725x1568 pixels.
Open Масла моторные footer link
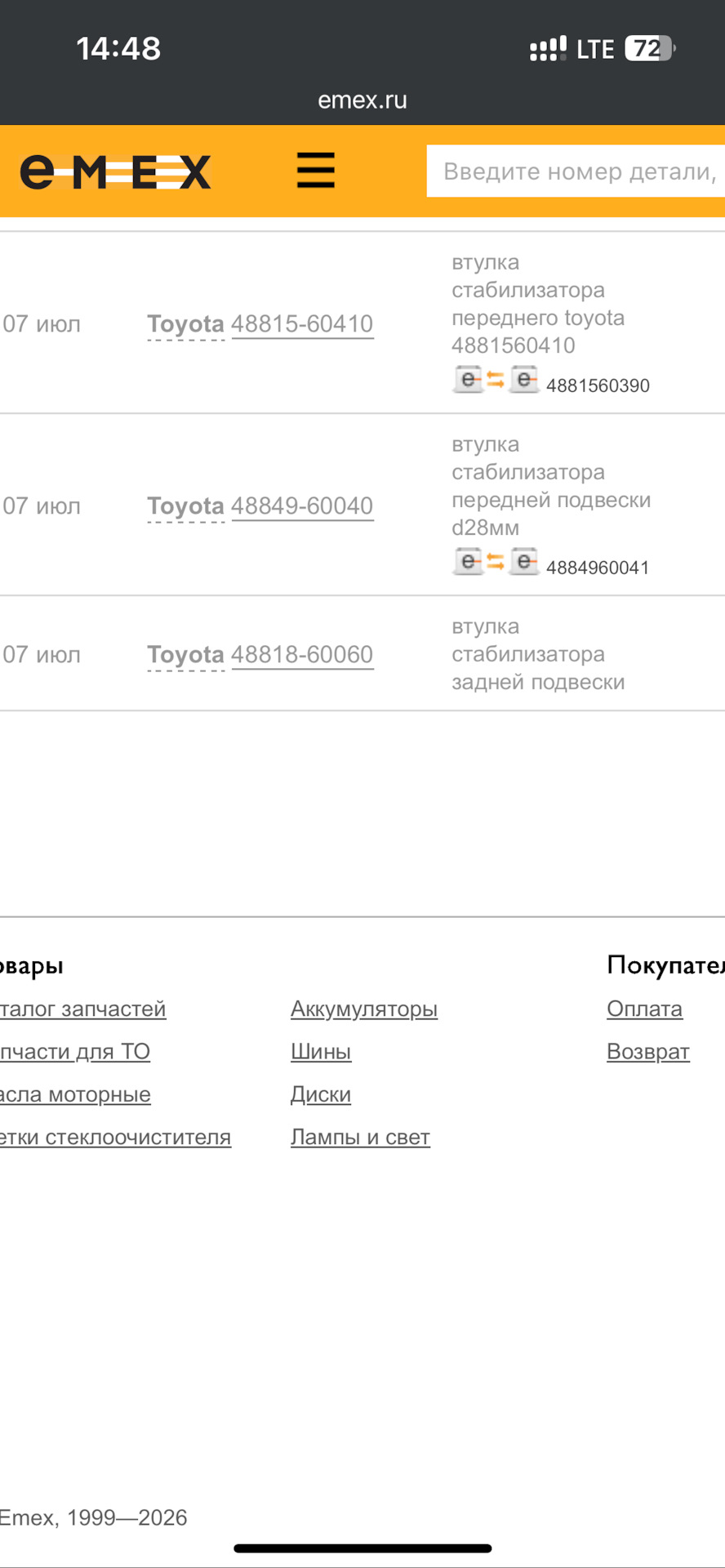tap(75, 1094)
